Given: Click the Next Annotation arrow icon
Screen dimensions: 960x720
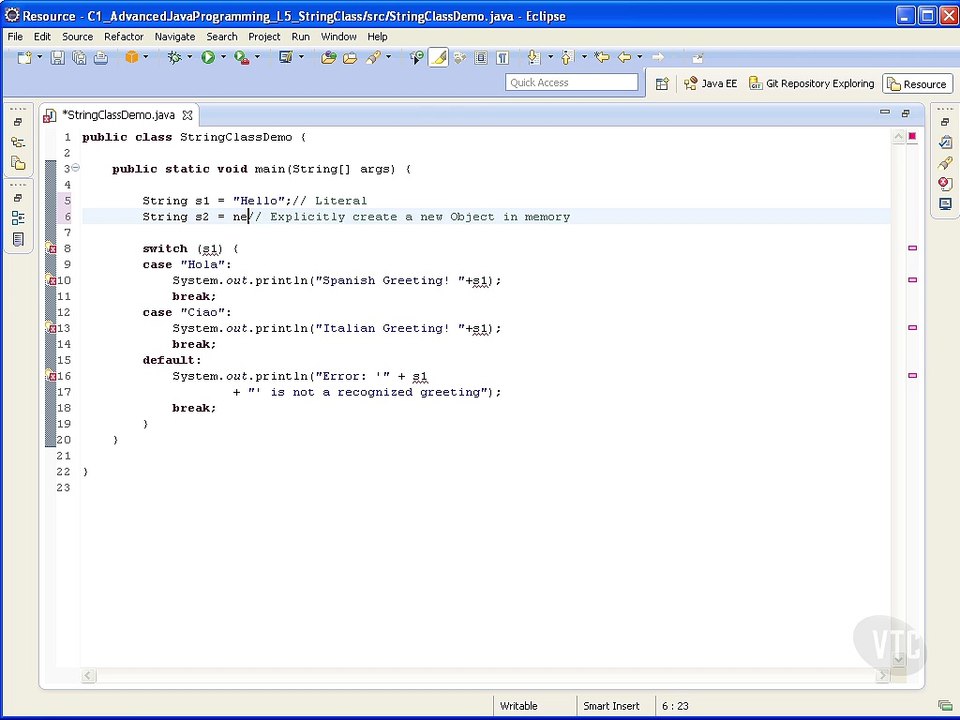Looking at the screenshot, I should (x=534, y=58).
